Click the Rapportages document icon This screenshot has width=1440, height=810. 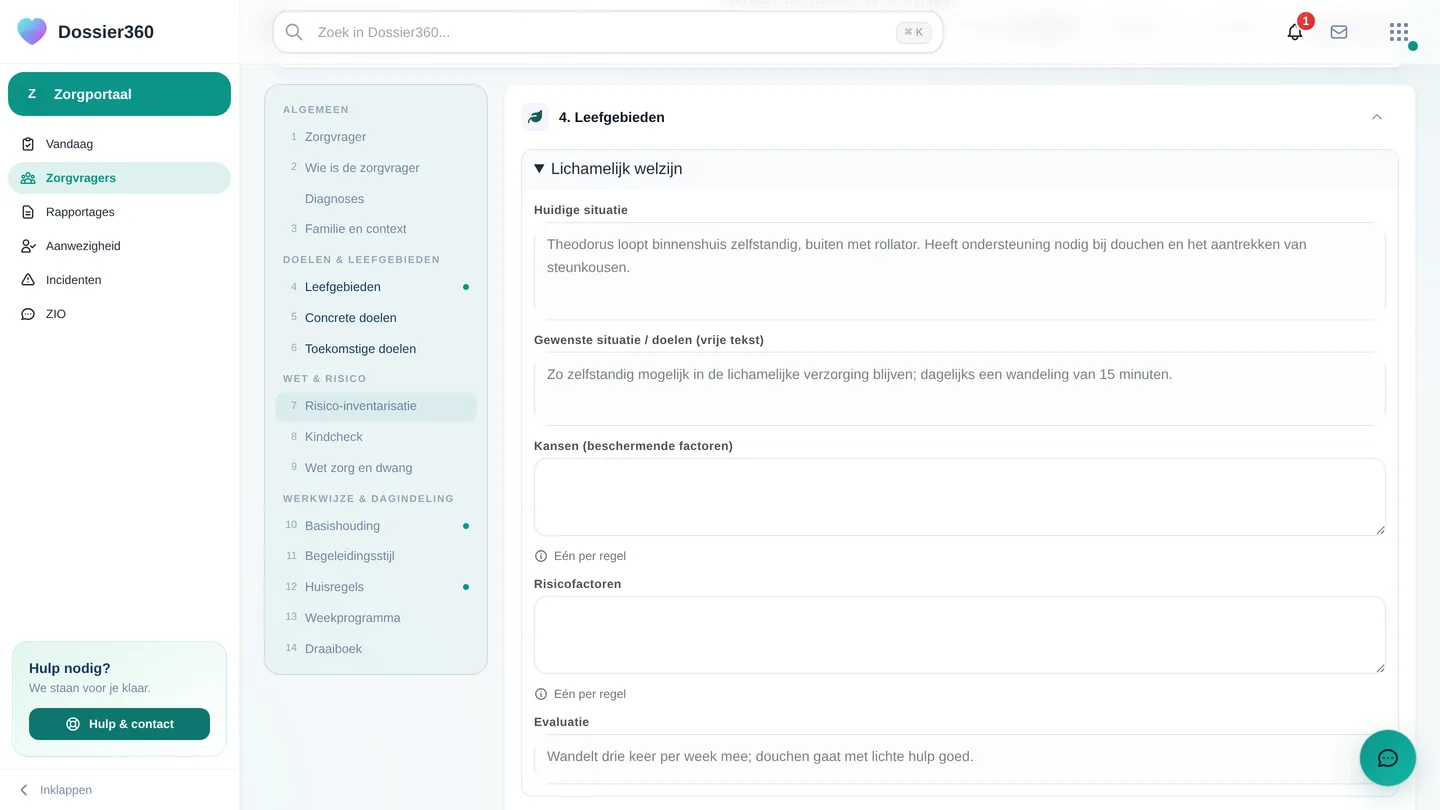(x=28, y=212)
